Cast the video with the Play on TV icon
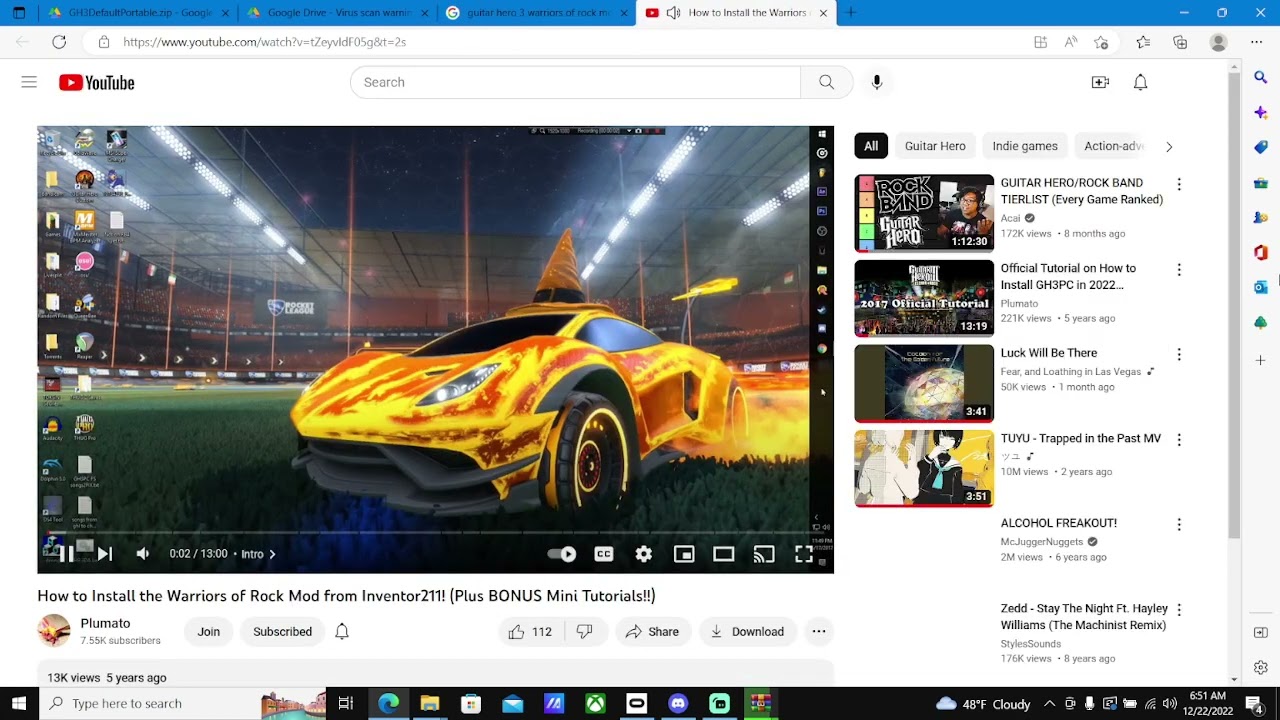The image size is (1280, 720). (x=764, y=554)
